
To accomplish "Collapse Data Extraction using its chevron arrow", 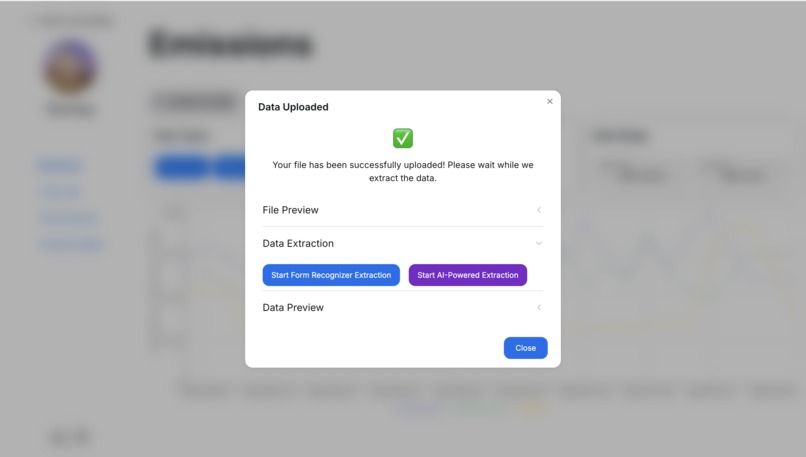I will pyautogui.click(x=539, y=243).
